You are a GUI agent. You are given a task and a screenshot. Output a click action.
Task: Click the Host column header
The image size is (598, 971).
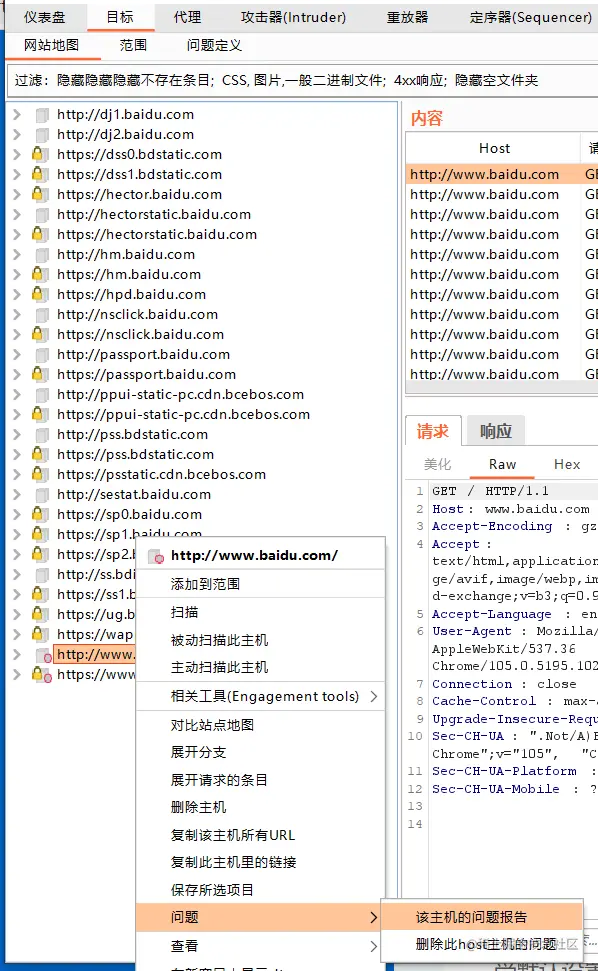[x=493, y=148]
